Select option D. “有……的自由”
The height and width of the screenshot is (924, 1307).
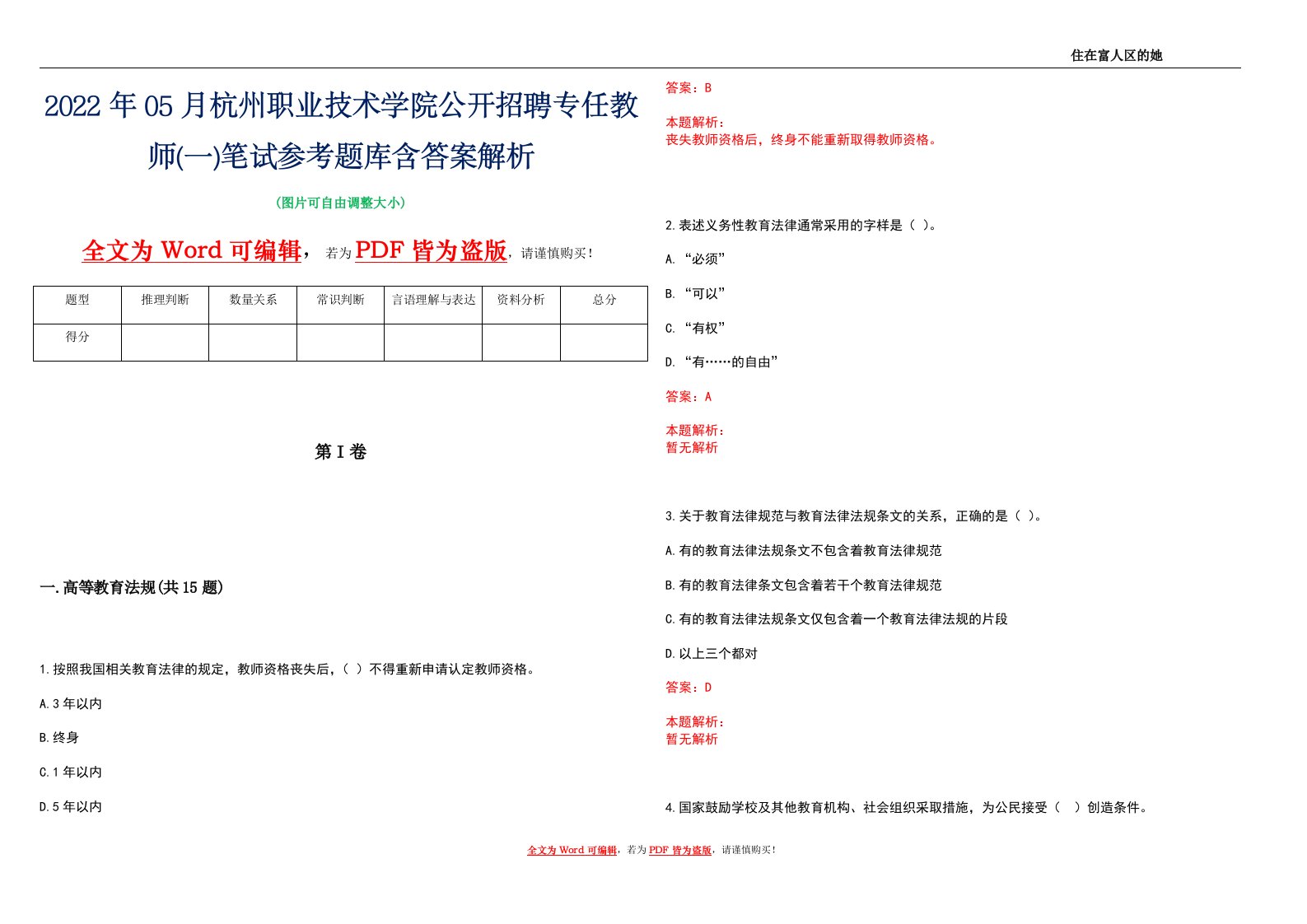721,362
